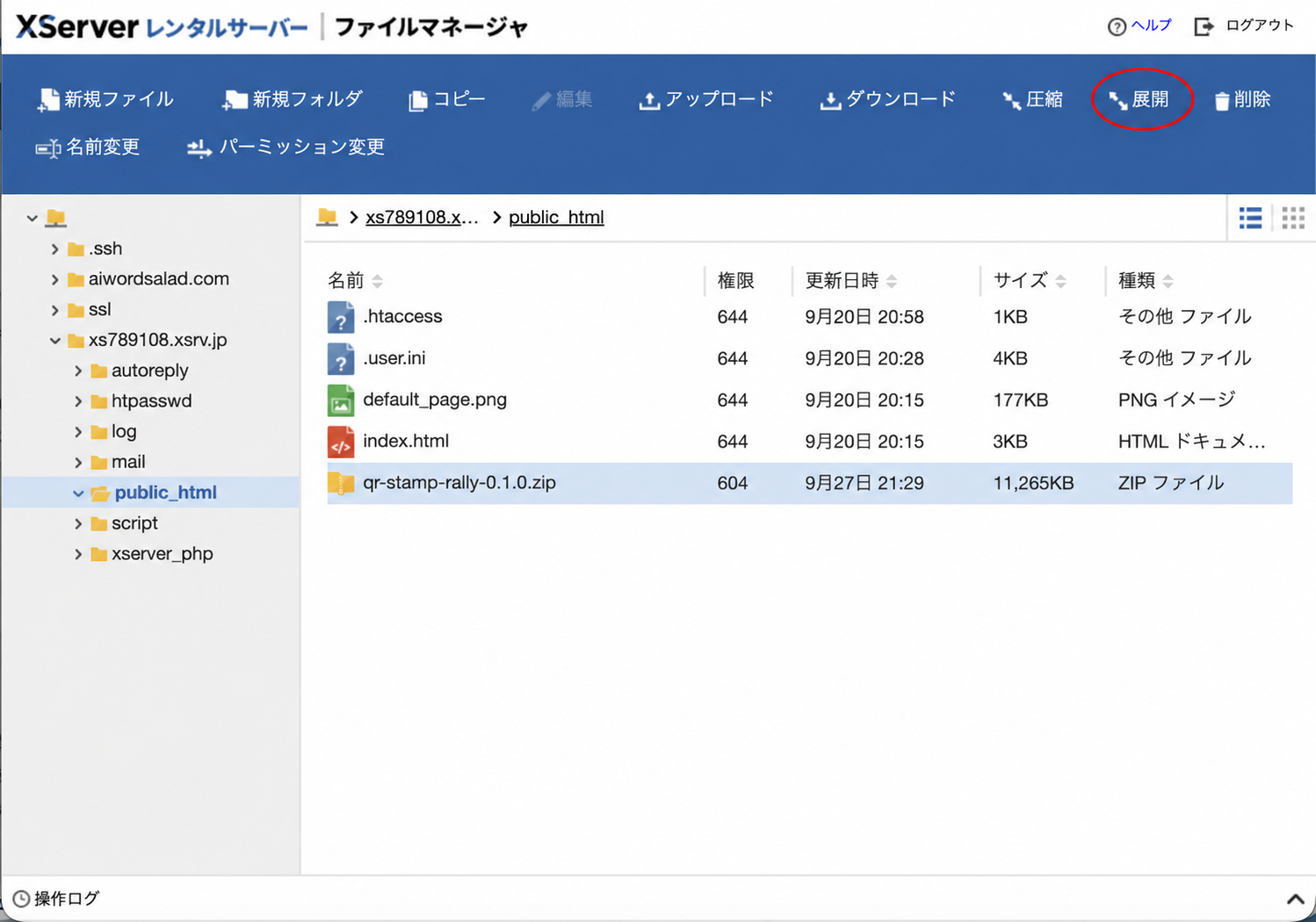Viewport: 1316px width, 922px height.
Task: Sort file list by 種類 column
Action: [x=1145, y=281]
